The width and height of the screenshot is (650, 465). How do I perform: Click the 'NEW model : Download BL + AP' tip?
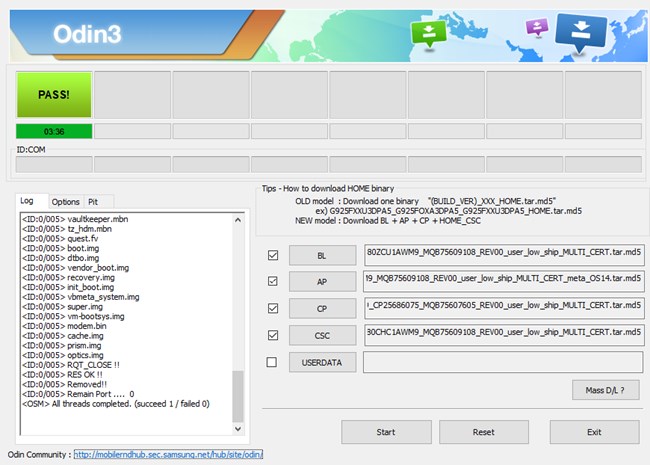[388, 220]
